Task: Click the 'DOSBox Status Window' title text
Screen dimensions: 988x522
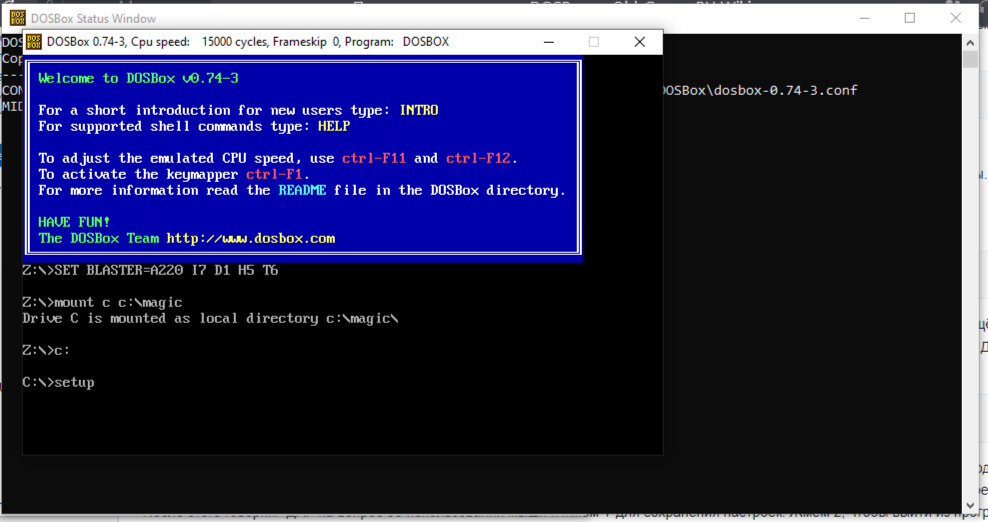Action: (x=93, y=19)
